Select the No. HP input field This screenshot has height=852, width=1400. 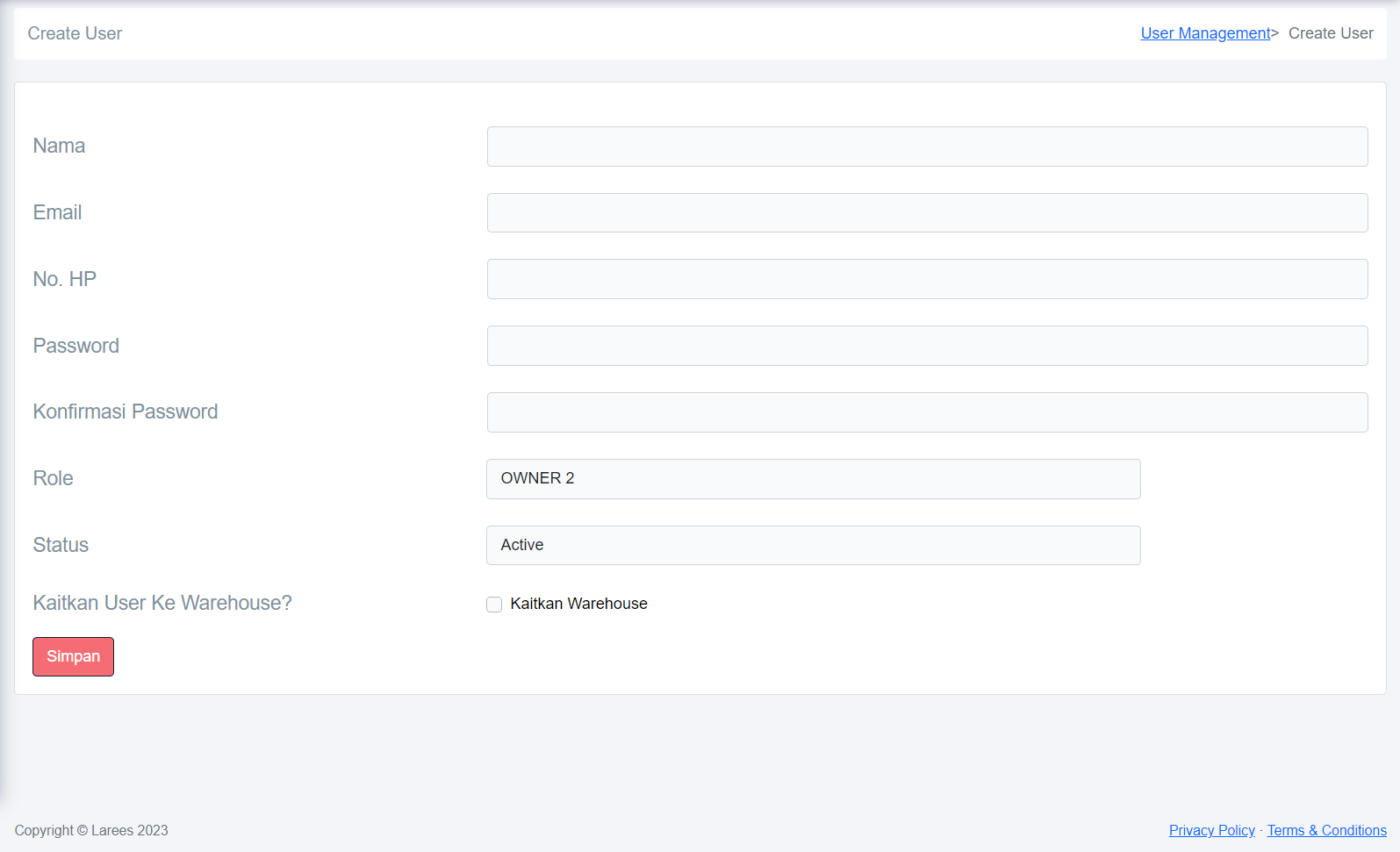coord(927,279)
